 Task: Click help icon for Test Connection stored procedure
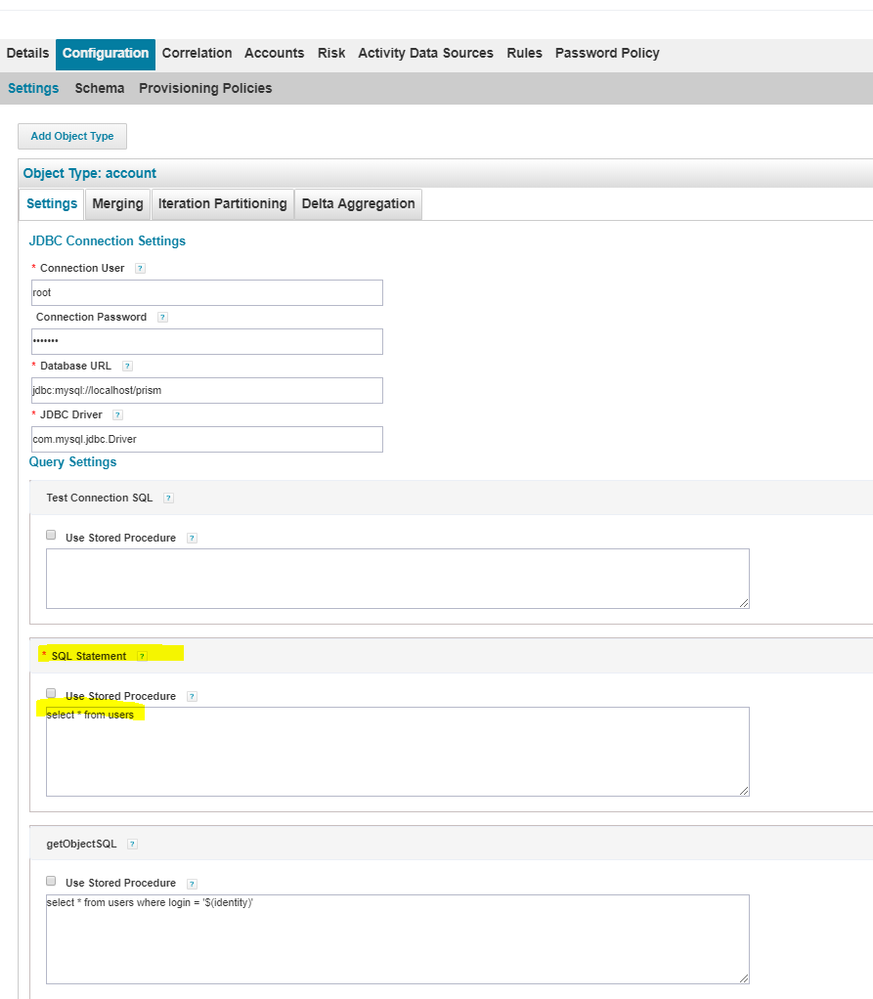(x=191, y=538)
